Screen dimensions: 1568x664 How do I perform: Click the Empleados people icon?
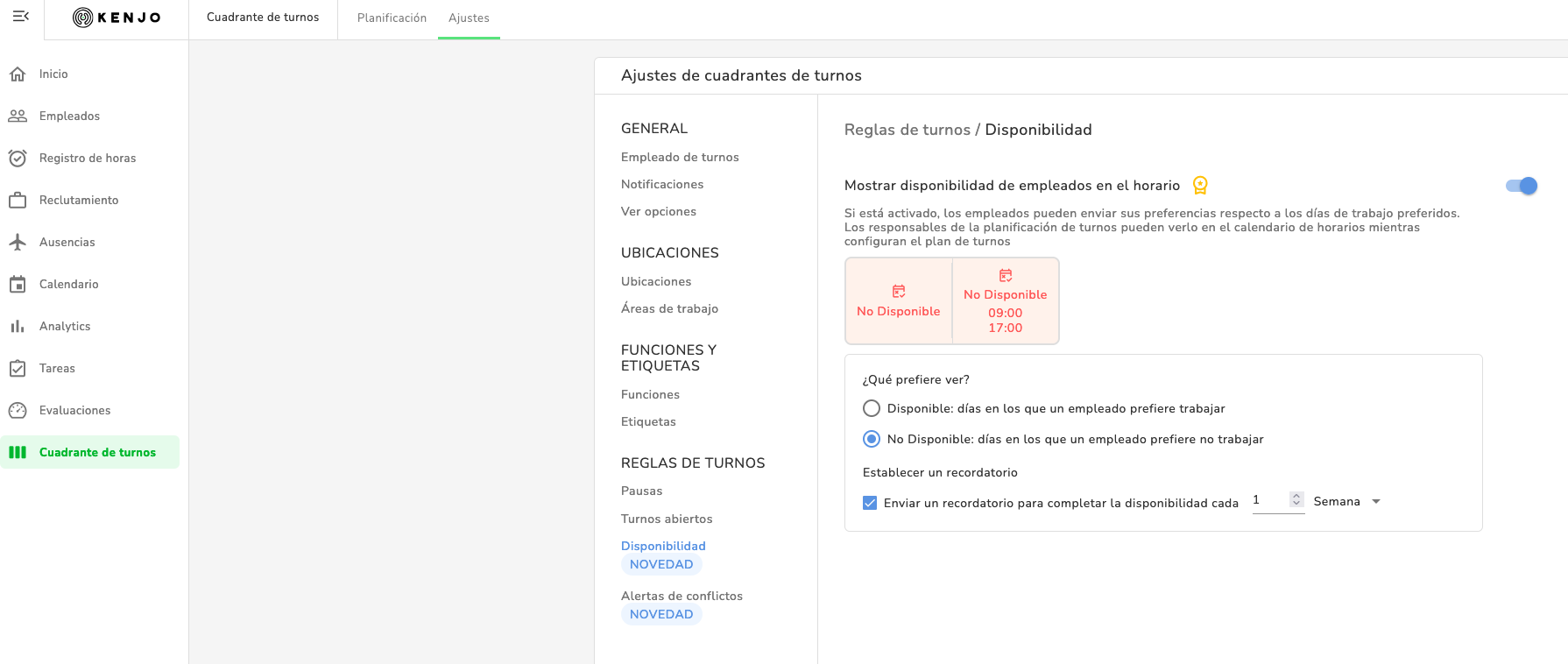(x=18, y=116)
